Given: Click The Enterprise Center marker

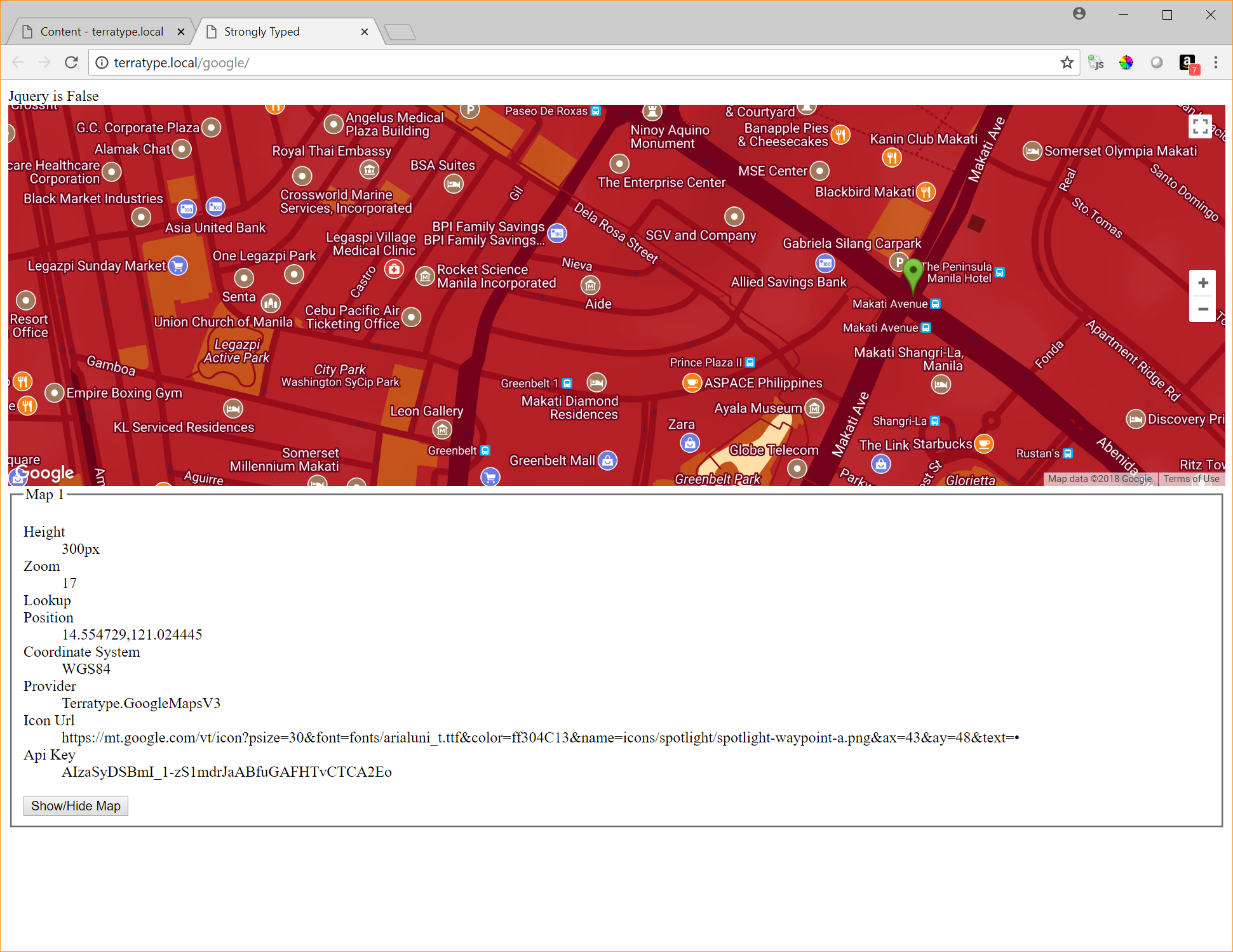Looking at the screenshot, I should pos(619,163).
